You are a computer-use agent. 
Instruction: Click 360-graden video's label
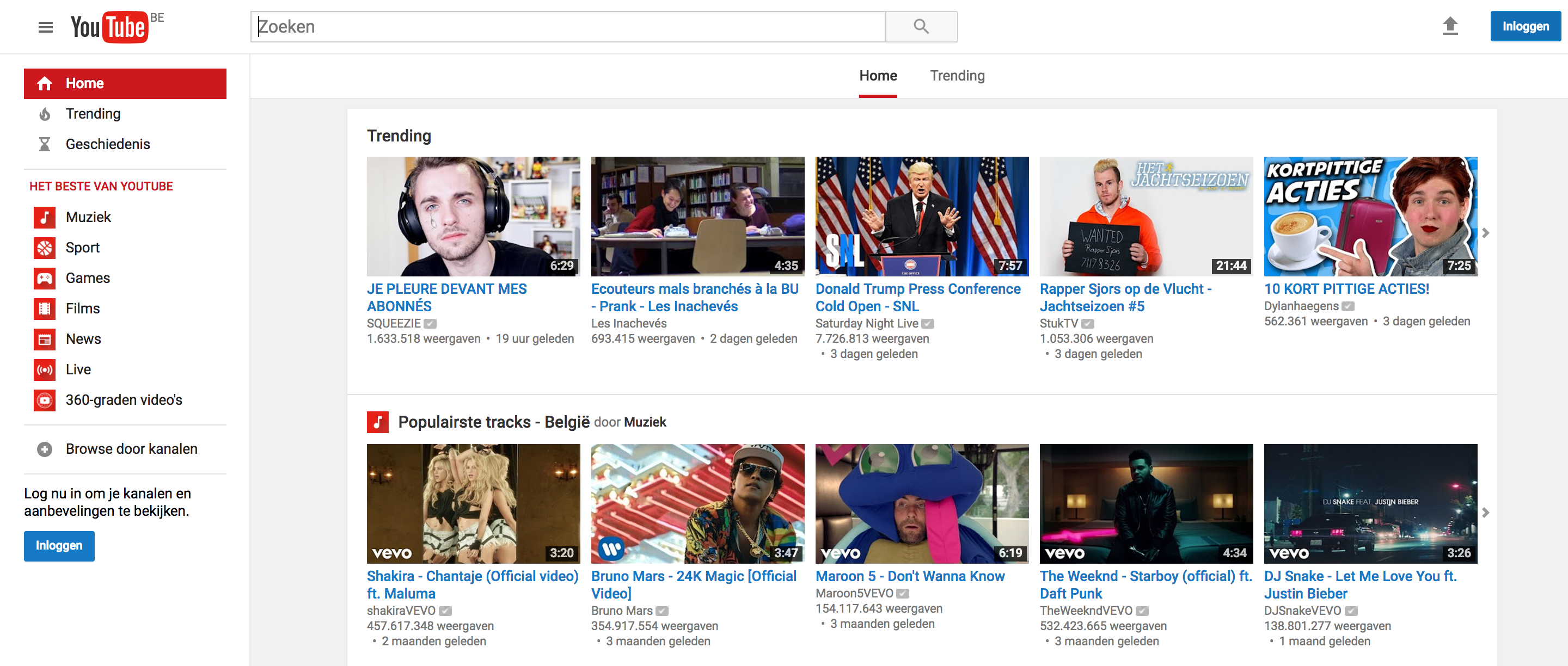coord(124,399)
